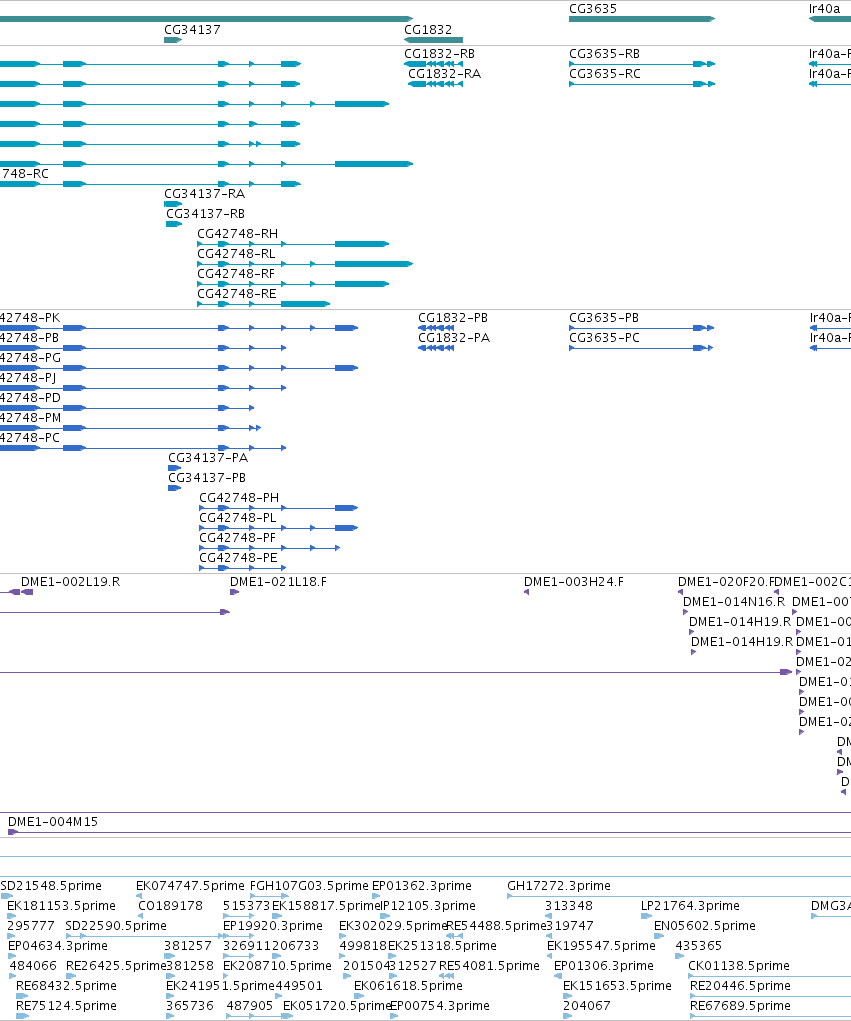Screen dimensions: 851x1021
Task: Open the DME1-014N16.R BAC end label
Action: click(x=734, y=602)
